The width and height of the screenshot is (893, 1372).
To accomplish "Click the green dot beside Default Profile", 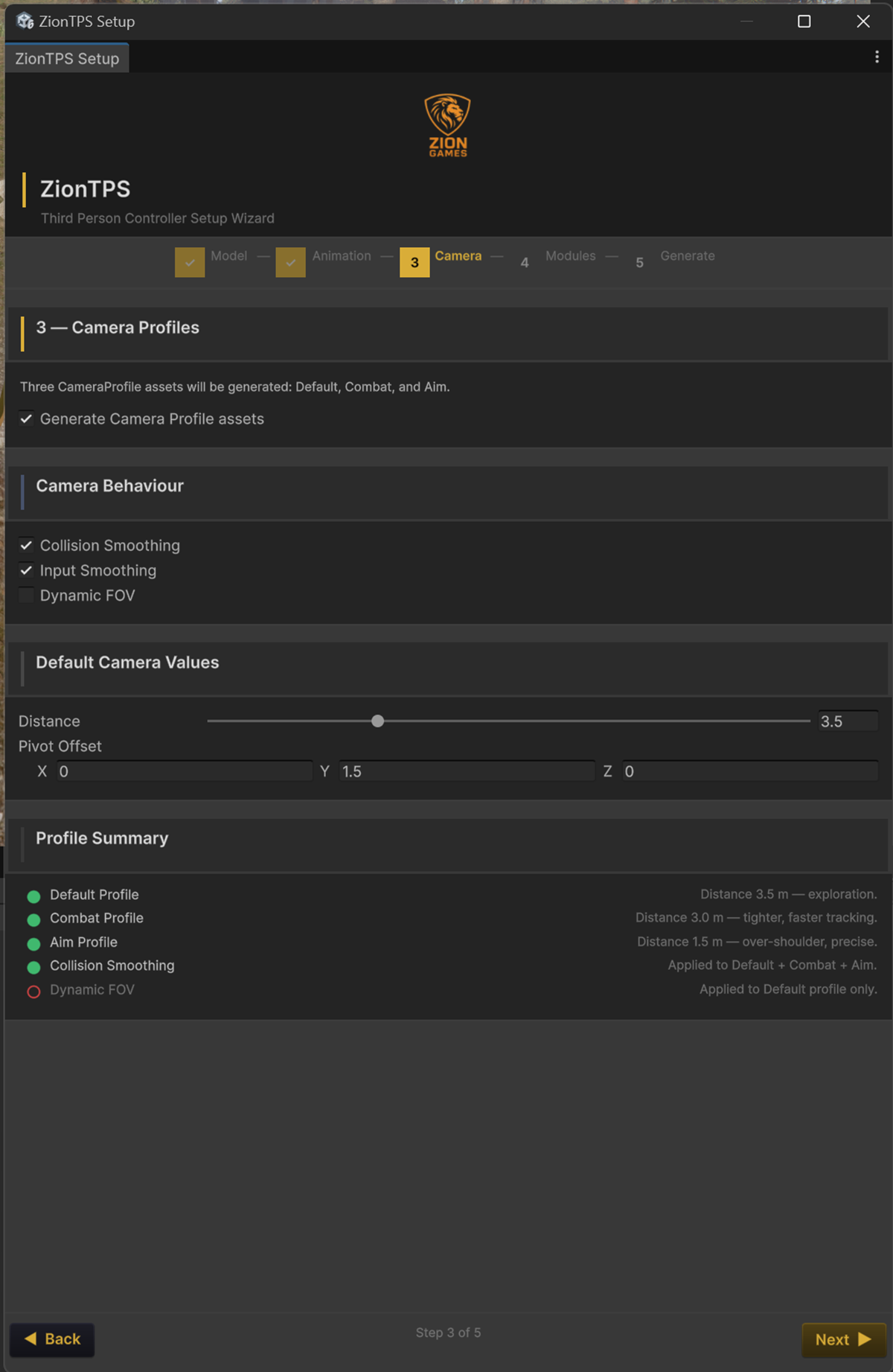I will [x=33, y=896].
